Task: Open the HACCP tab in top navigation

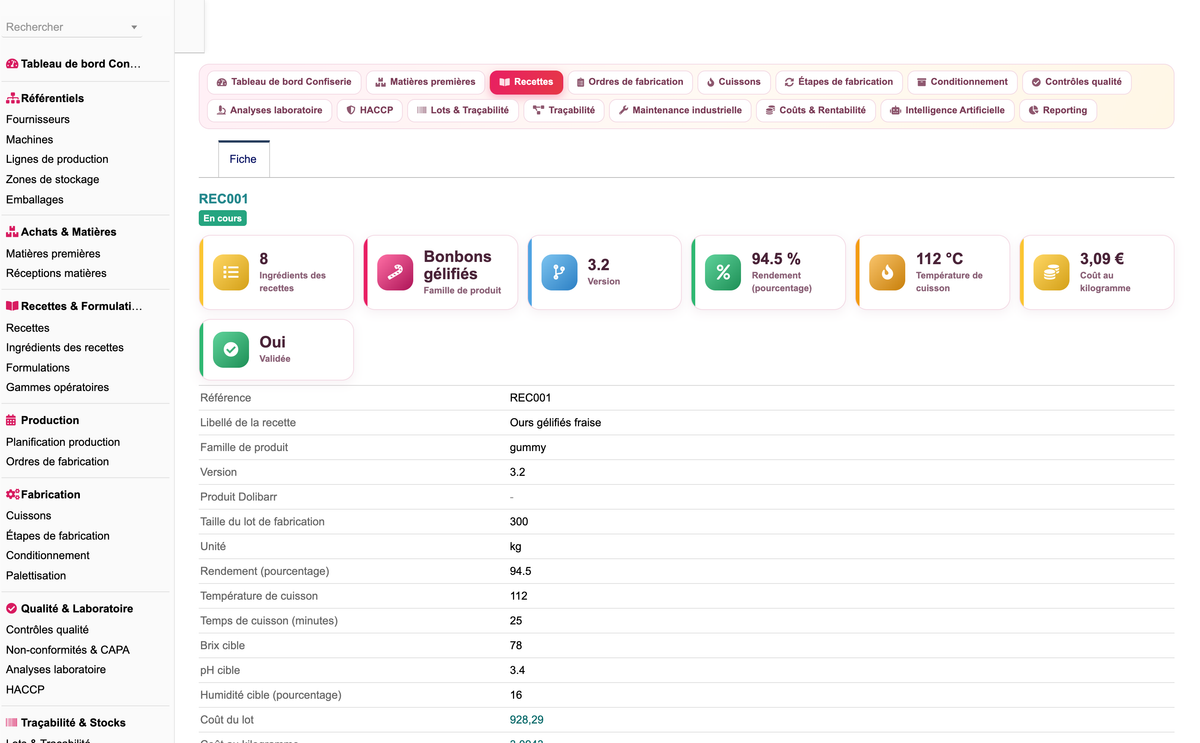Action: (x=370, y=110)
